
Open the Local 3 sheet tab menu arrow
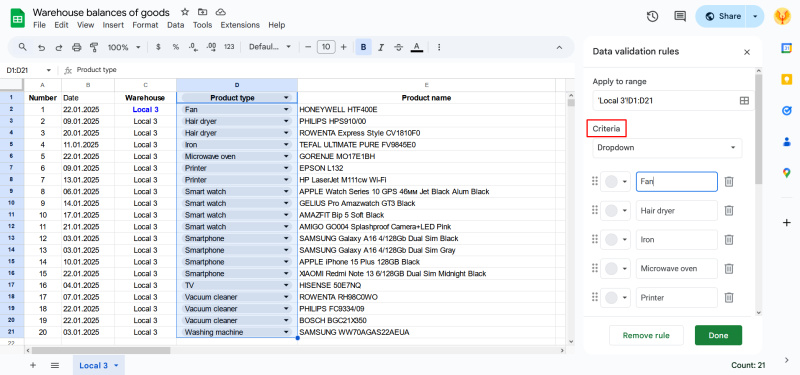point(116,365)
